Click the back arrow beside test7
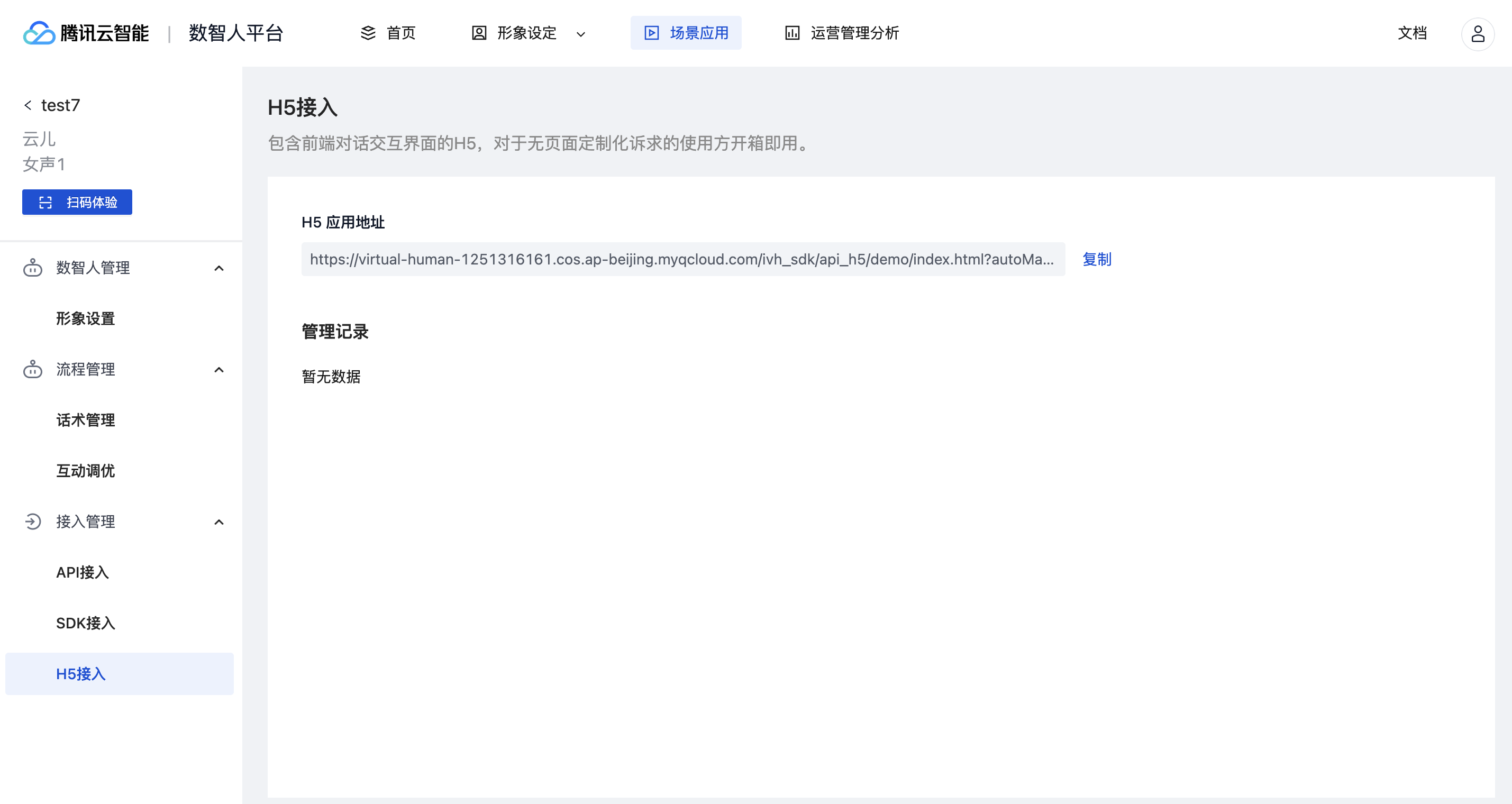The image size is (1512, 804). (x=28, y=105)
